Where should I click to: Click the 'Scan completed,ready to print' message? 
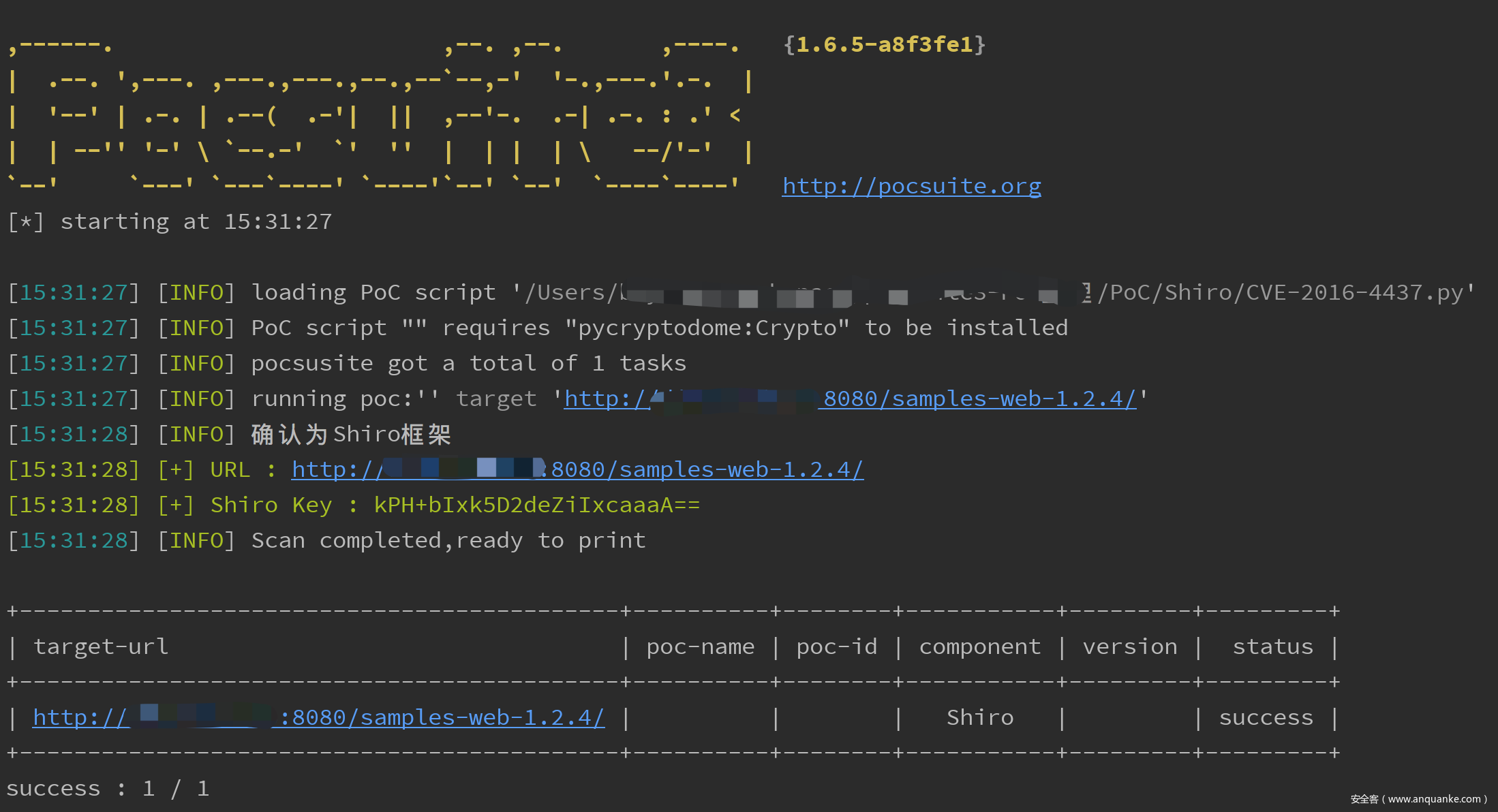coord(448,540)
